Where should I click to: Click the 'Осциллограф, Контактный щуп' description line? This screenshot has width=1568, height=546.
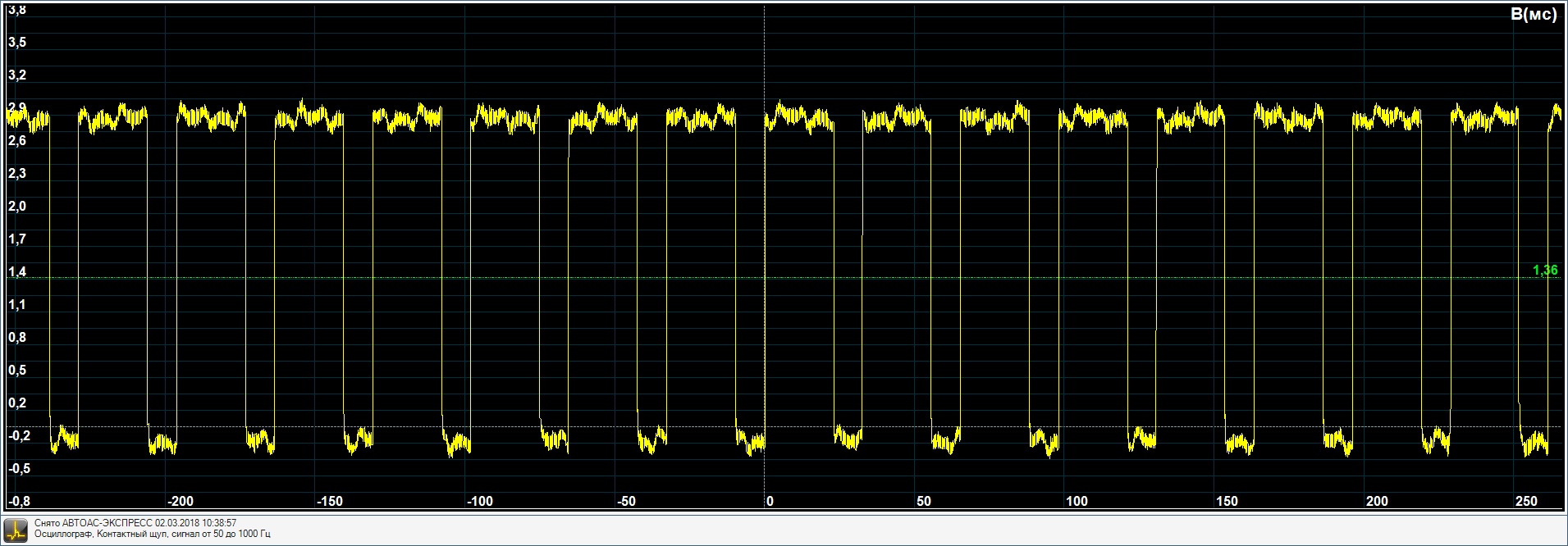153,535
